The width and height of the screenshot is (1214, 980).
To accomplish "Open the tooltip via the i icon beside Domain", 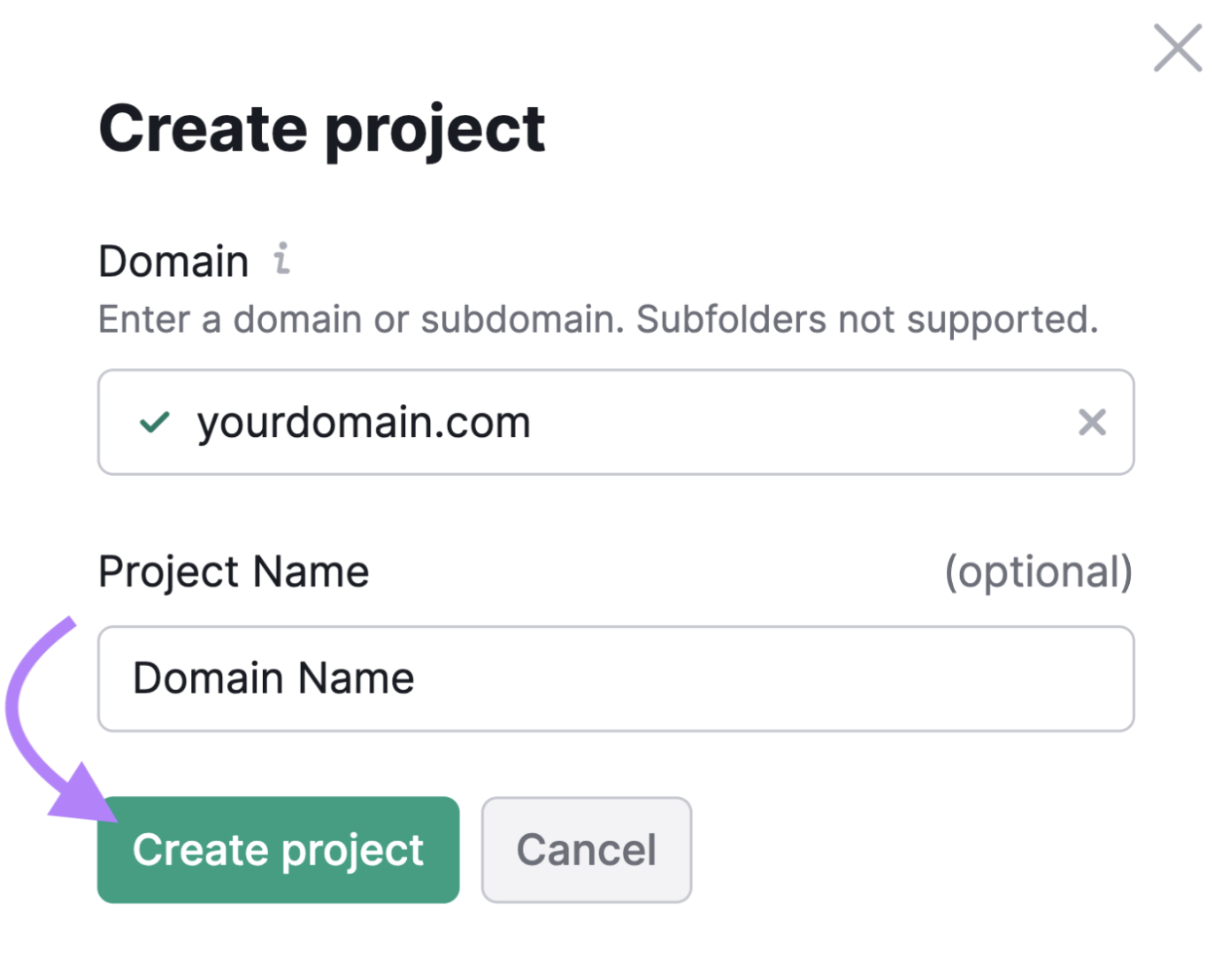I will (x=281, y=258).
